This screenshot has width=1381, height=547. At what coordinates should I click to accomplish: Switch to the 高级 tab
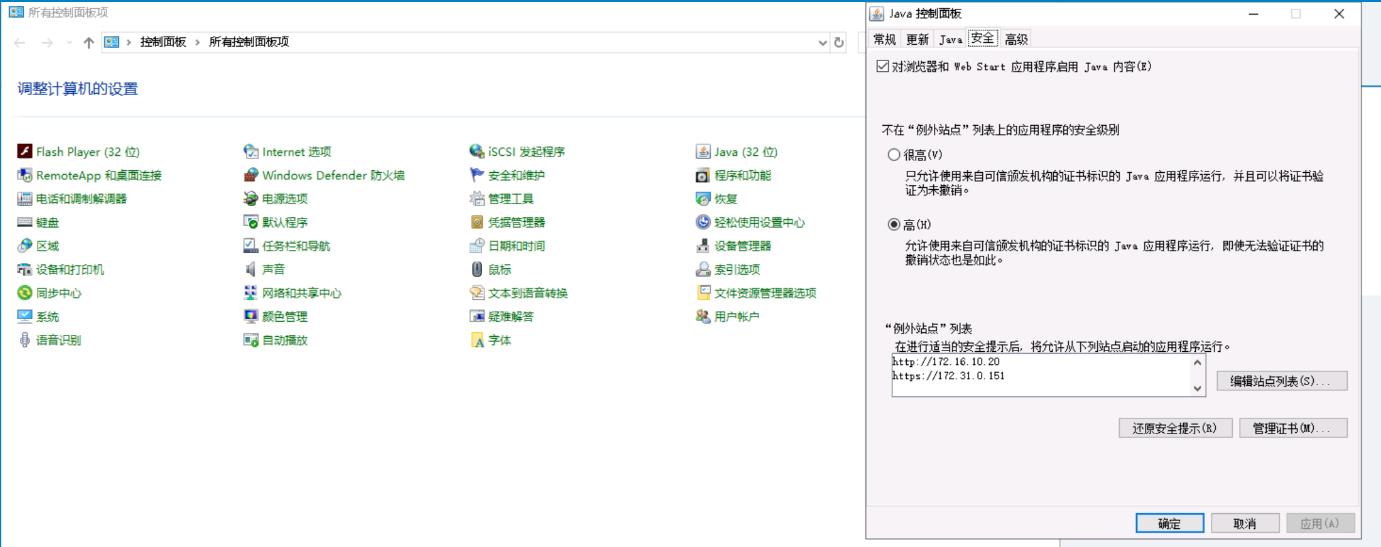coord(1016,39)
